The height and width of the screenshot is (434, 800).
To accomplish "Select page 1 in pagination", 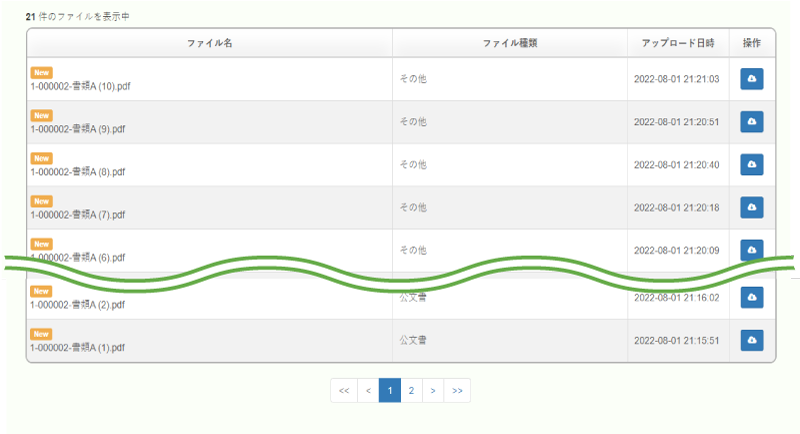I will tap(390, 391).
